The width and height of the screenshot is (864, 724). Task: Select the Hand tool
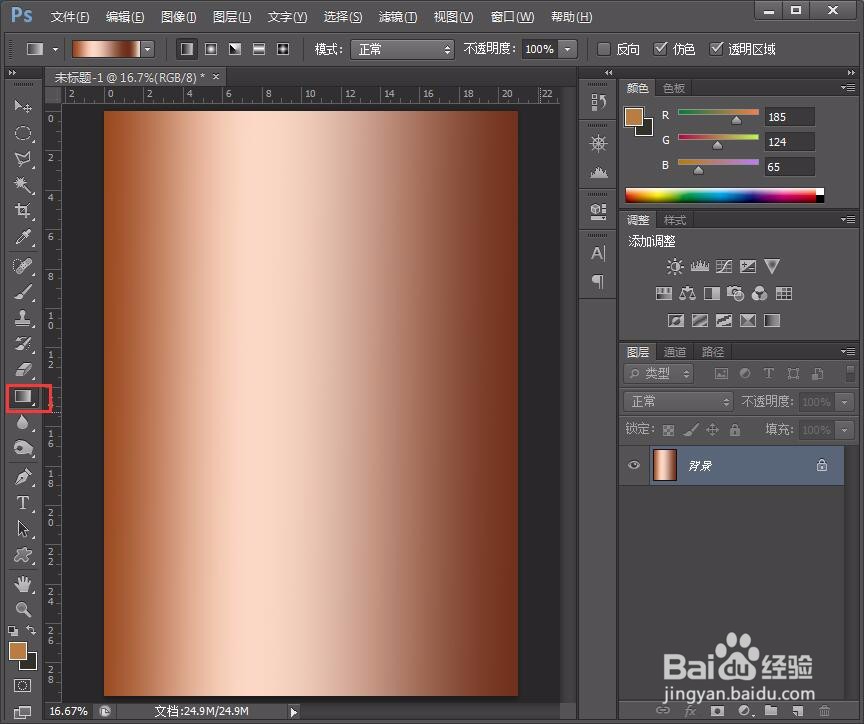[x=23, y=584]
